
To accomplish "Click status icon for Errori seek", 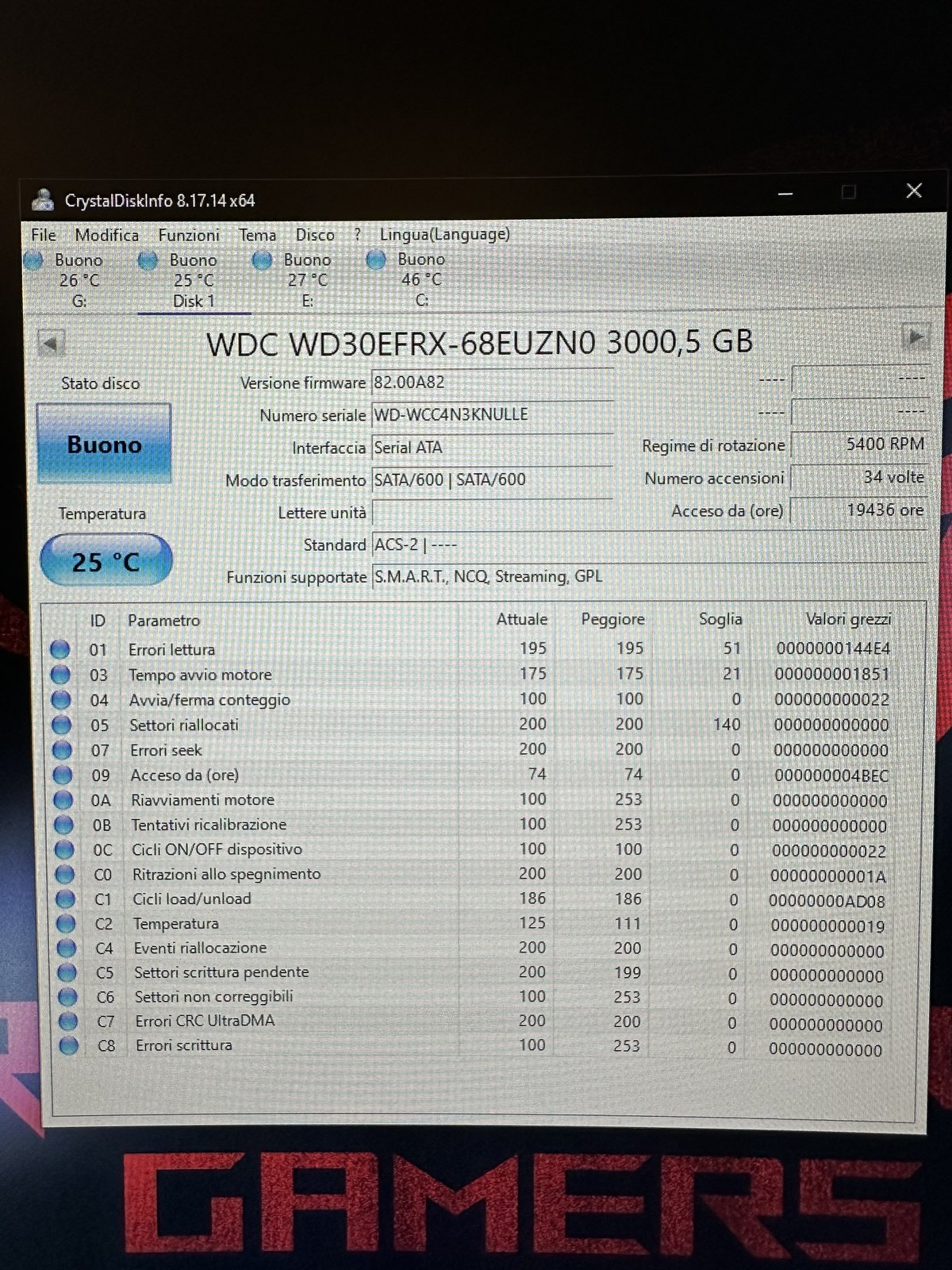I will coord(62,750).
